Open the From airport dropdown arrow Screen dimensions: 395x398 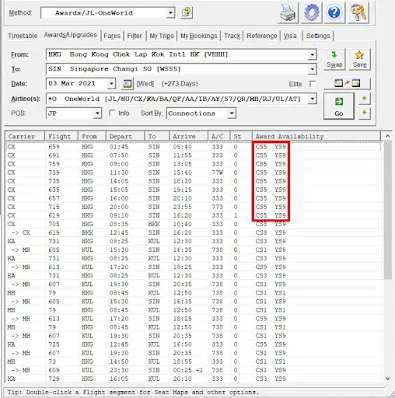point(312,55)
